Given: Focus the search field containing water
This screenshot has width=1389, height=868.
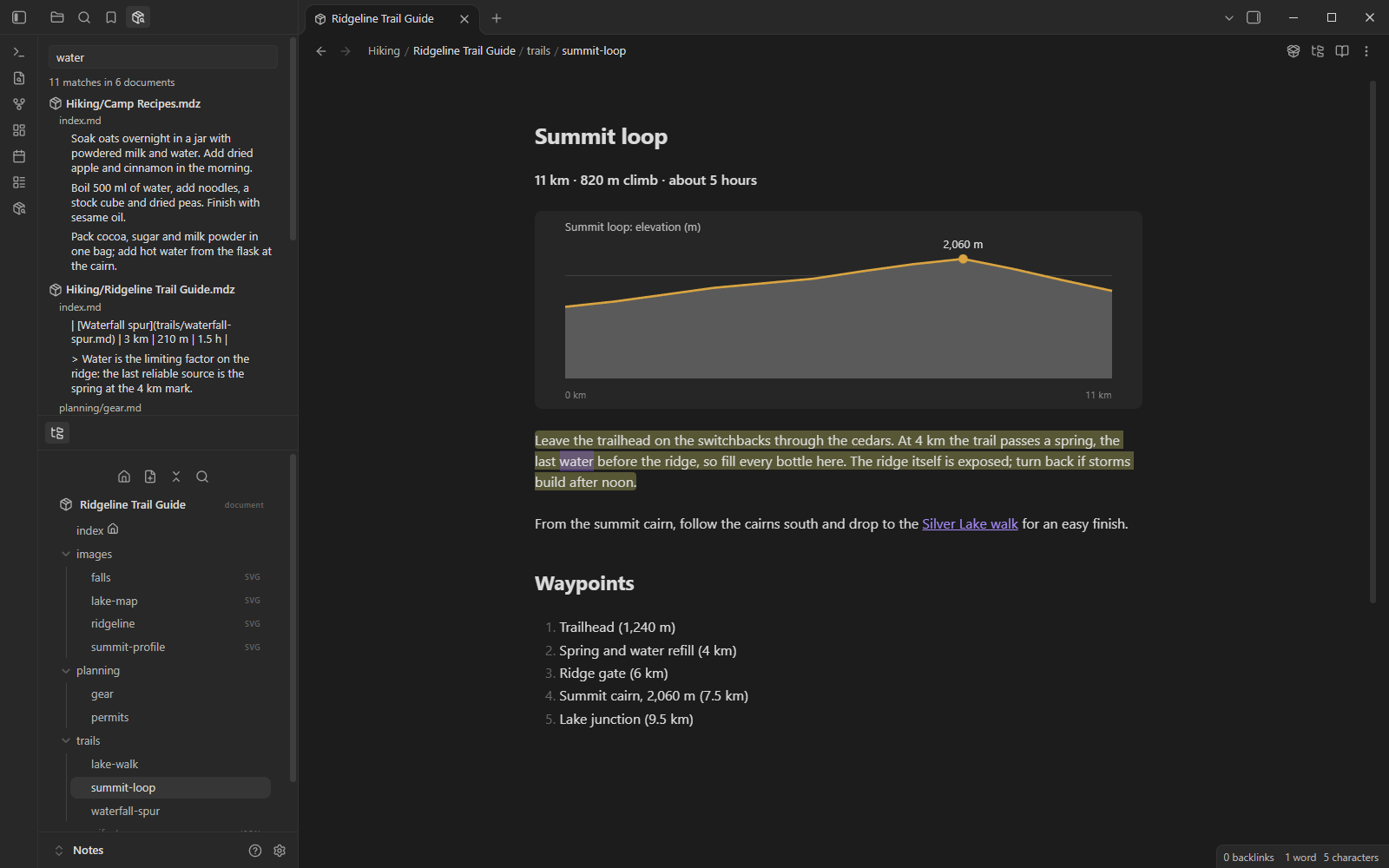Looking at the screenshot, I should tap(163, 58).
